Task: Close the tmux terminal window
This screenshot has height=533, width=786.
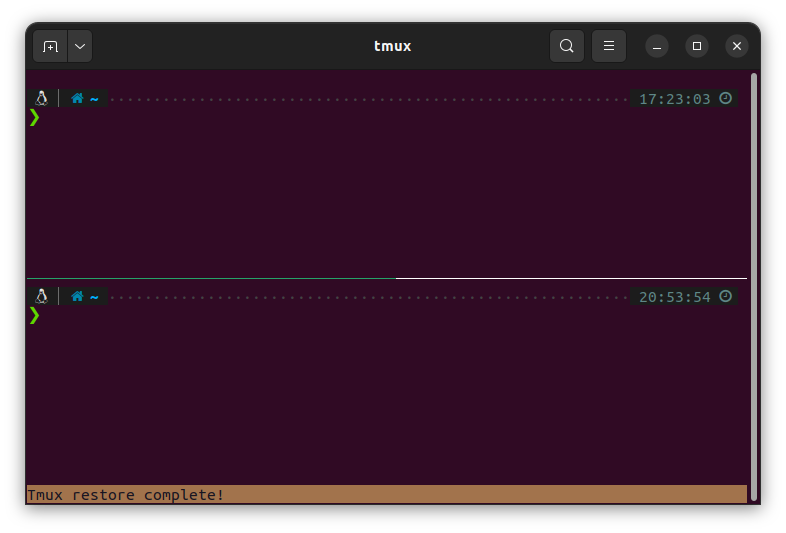Action: pos(737,46)
